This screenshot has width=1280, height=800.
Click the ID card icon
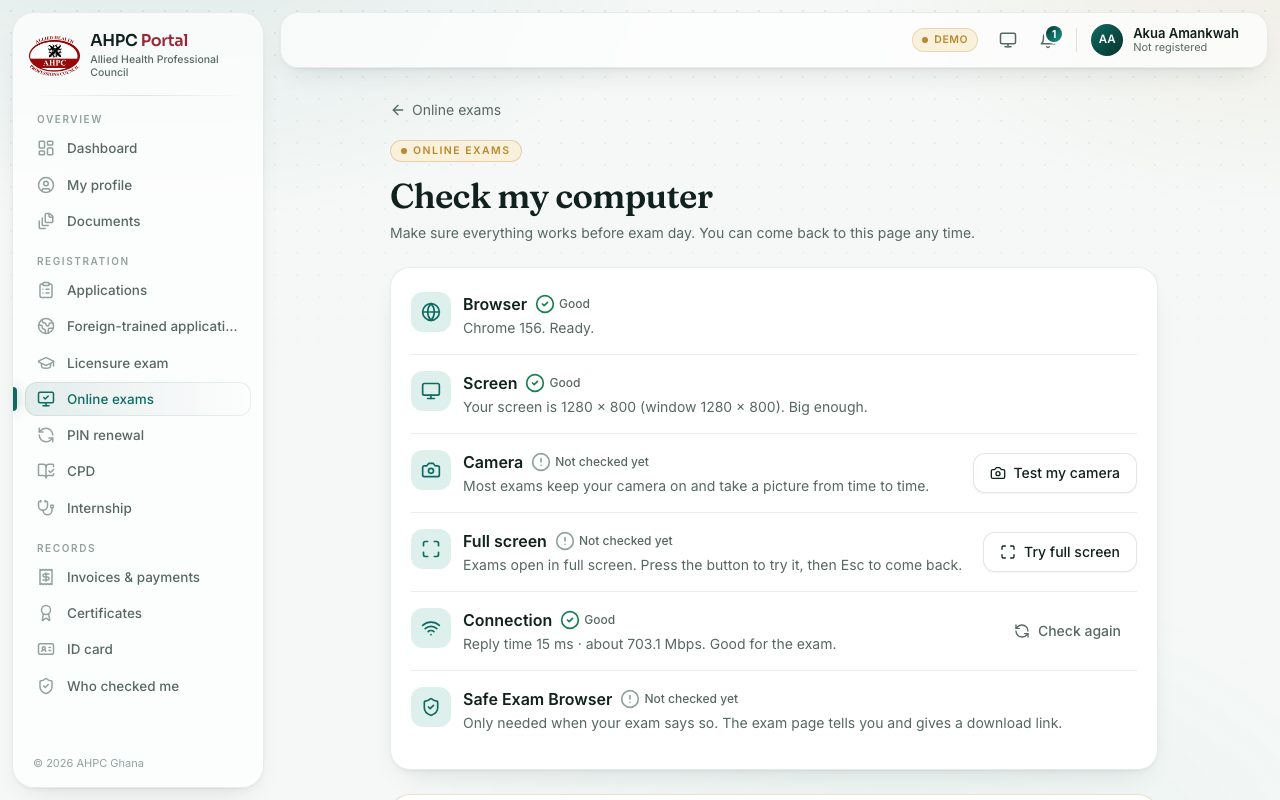click(46, 649)
